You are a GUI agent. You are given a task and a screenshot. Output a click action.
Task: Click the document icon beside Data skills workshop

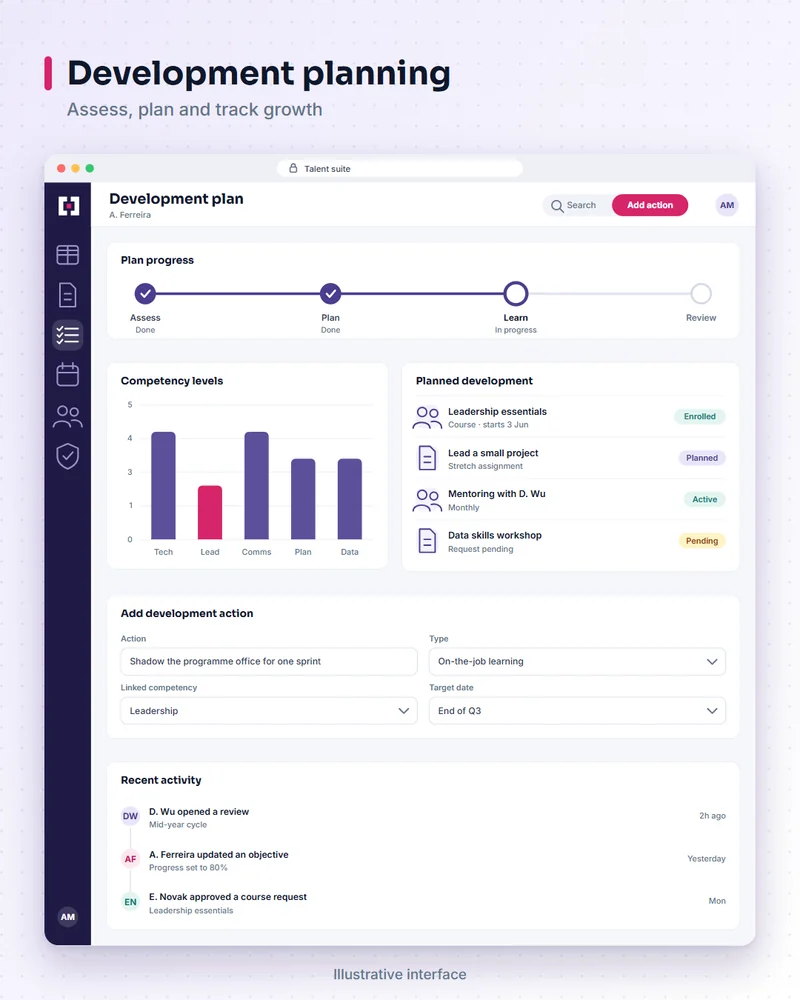427,541
